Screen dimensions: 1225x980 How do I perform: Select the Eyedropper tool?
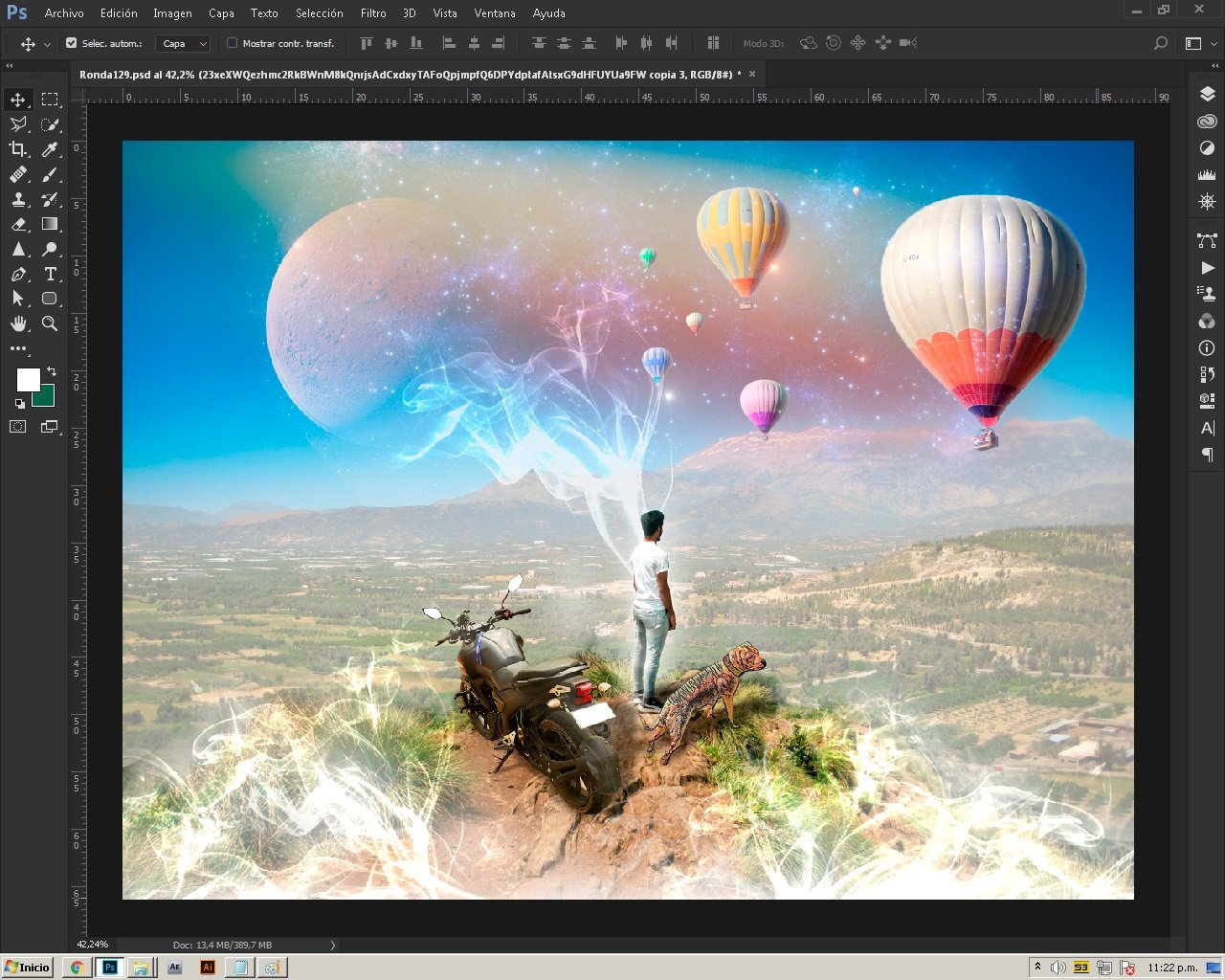pyautogui.click(x=50, y=149)
